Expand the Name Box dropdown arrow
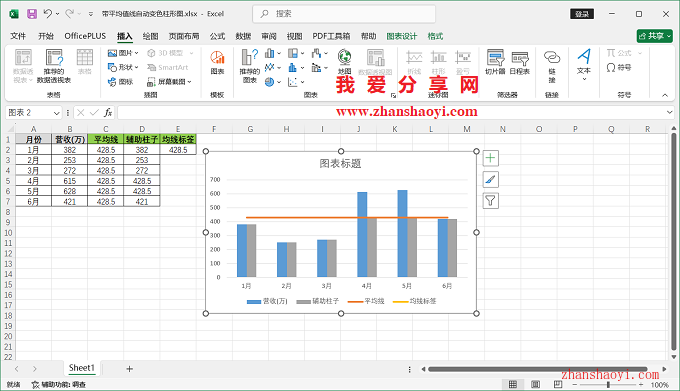This screenshot has height=391, width=680. [x=56, y=113]
